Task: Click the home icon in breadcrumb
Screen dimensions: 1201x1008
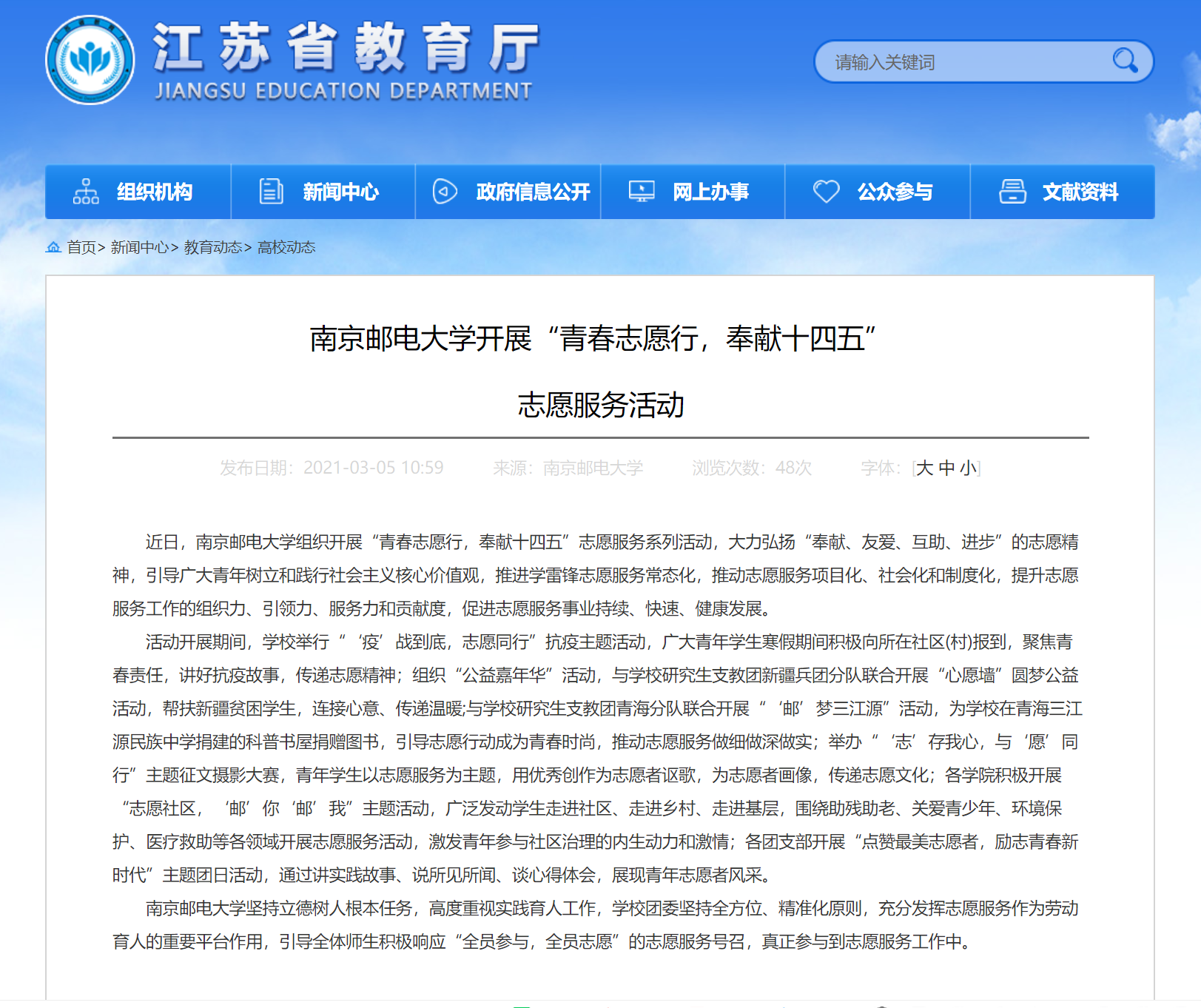Action: tap(53, 247)
